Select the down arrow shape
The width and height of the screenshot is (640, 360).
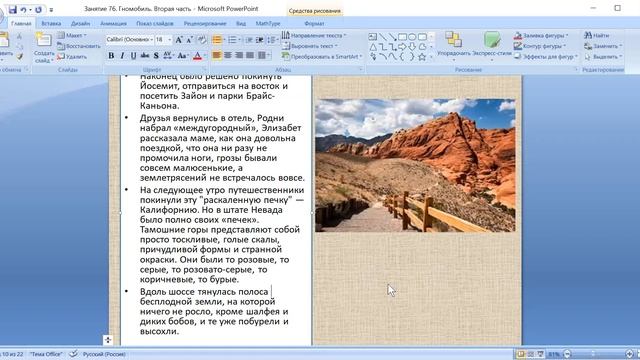(x=412, y=47)
